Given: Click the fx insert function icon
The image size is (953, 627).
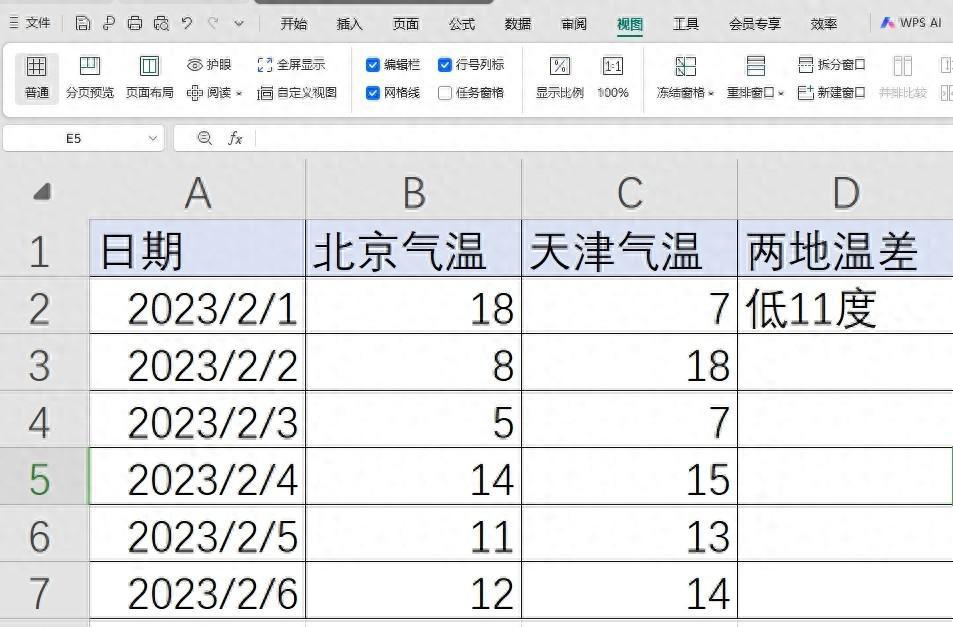Looking at the screenshot, I should click(235, 139).
